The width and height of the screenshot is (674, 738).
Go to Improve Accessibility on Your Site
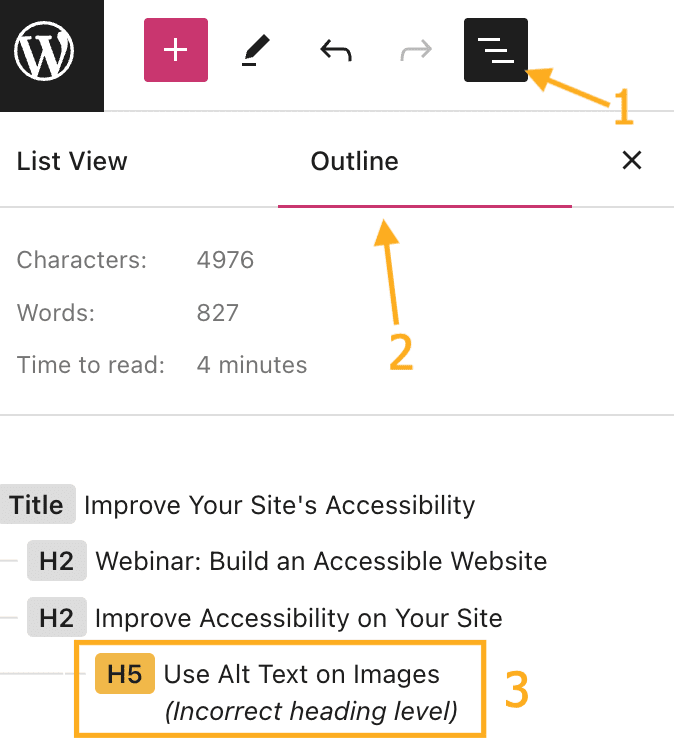[298, 618]
